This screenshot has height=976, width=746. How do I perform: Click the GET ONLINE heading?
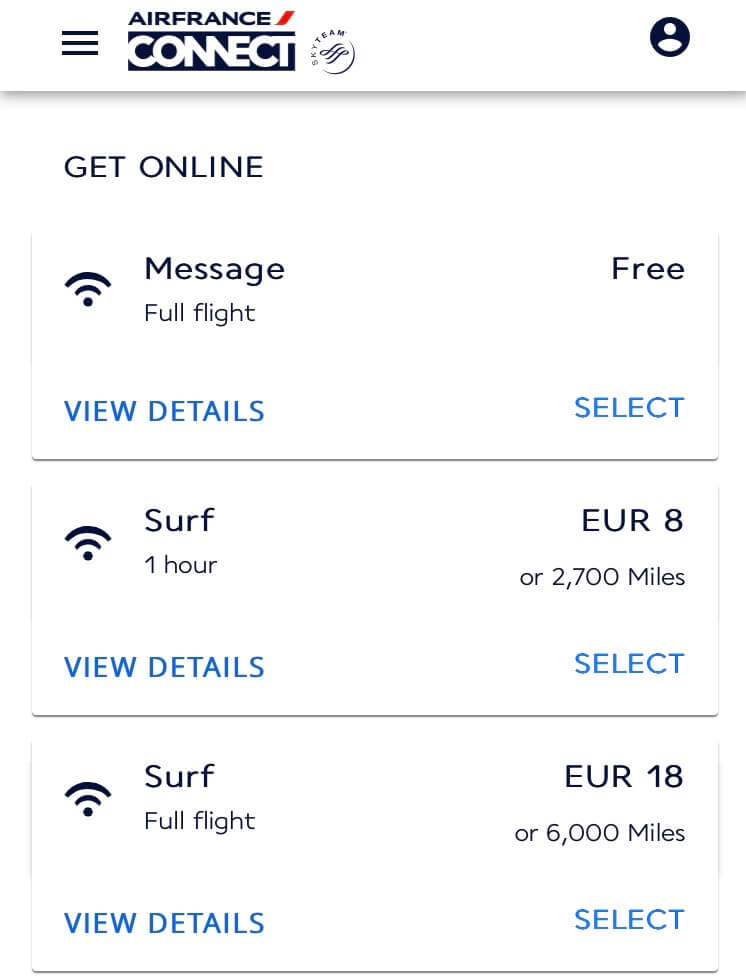pos(164,167)
